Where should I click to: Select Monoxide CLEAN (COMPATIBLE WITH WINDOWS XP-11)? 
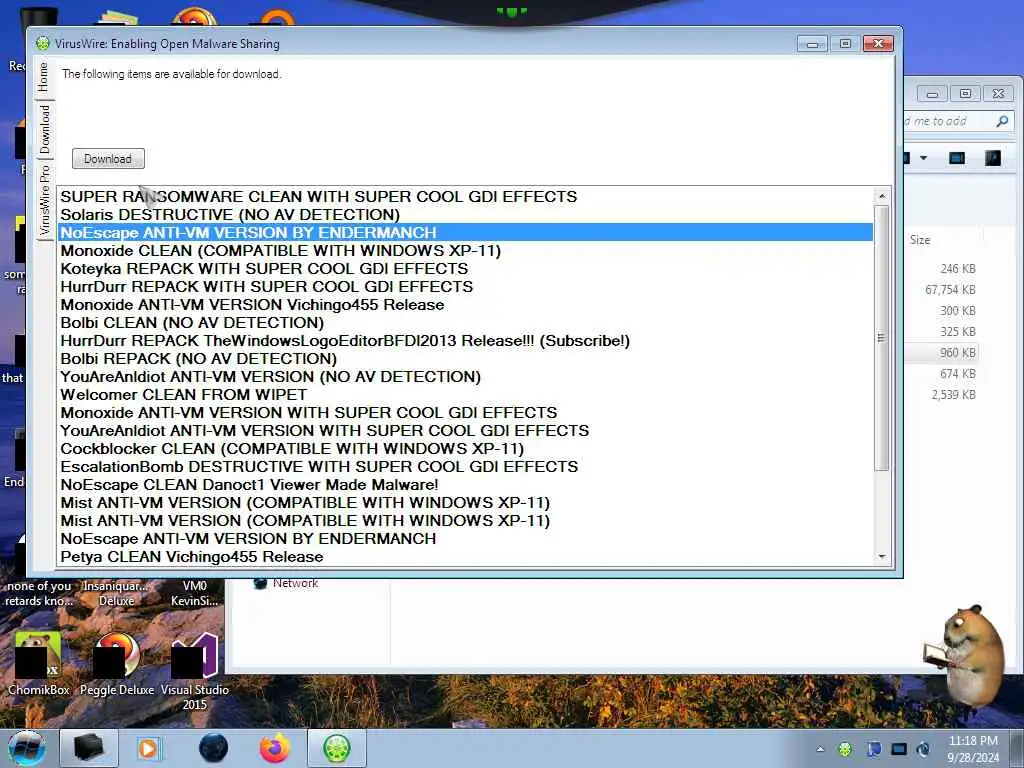[x=465, y=251]
